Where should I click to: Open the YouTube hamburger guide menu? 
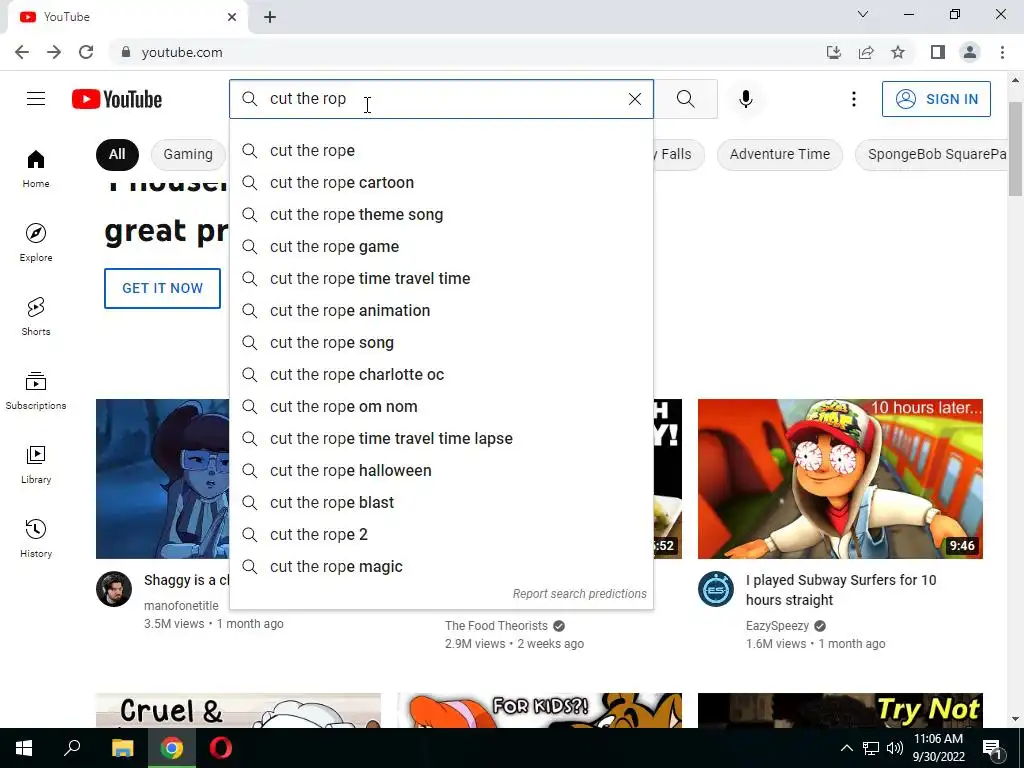pyautogui.click(x=36, y=99)
